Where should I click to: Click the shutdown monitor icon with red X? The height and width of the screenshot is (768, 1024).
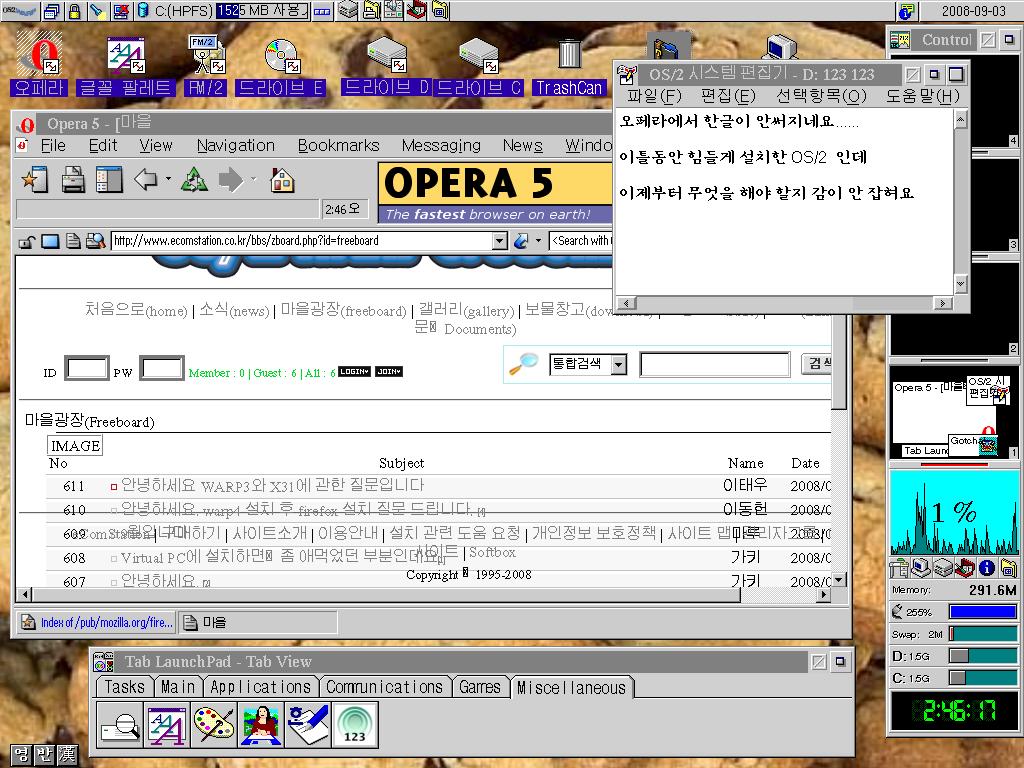(121, 10)
